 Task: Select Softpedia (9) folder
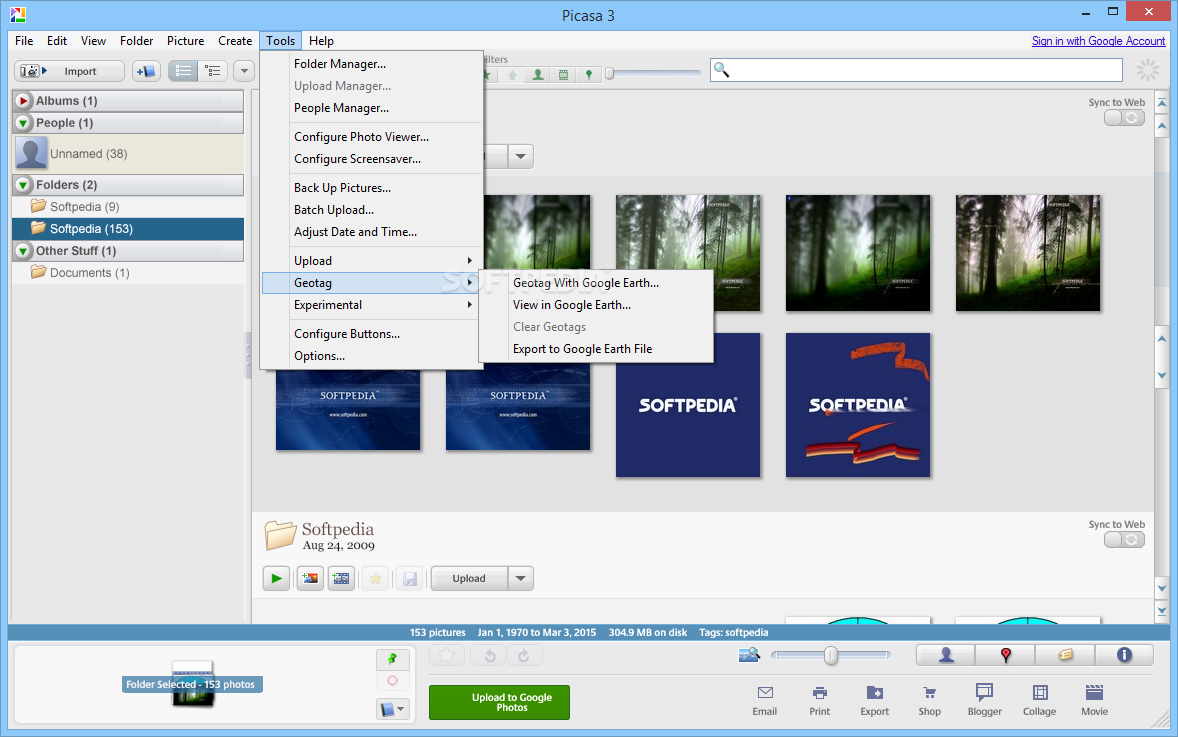pos(128,207)
